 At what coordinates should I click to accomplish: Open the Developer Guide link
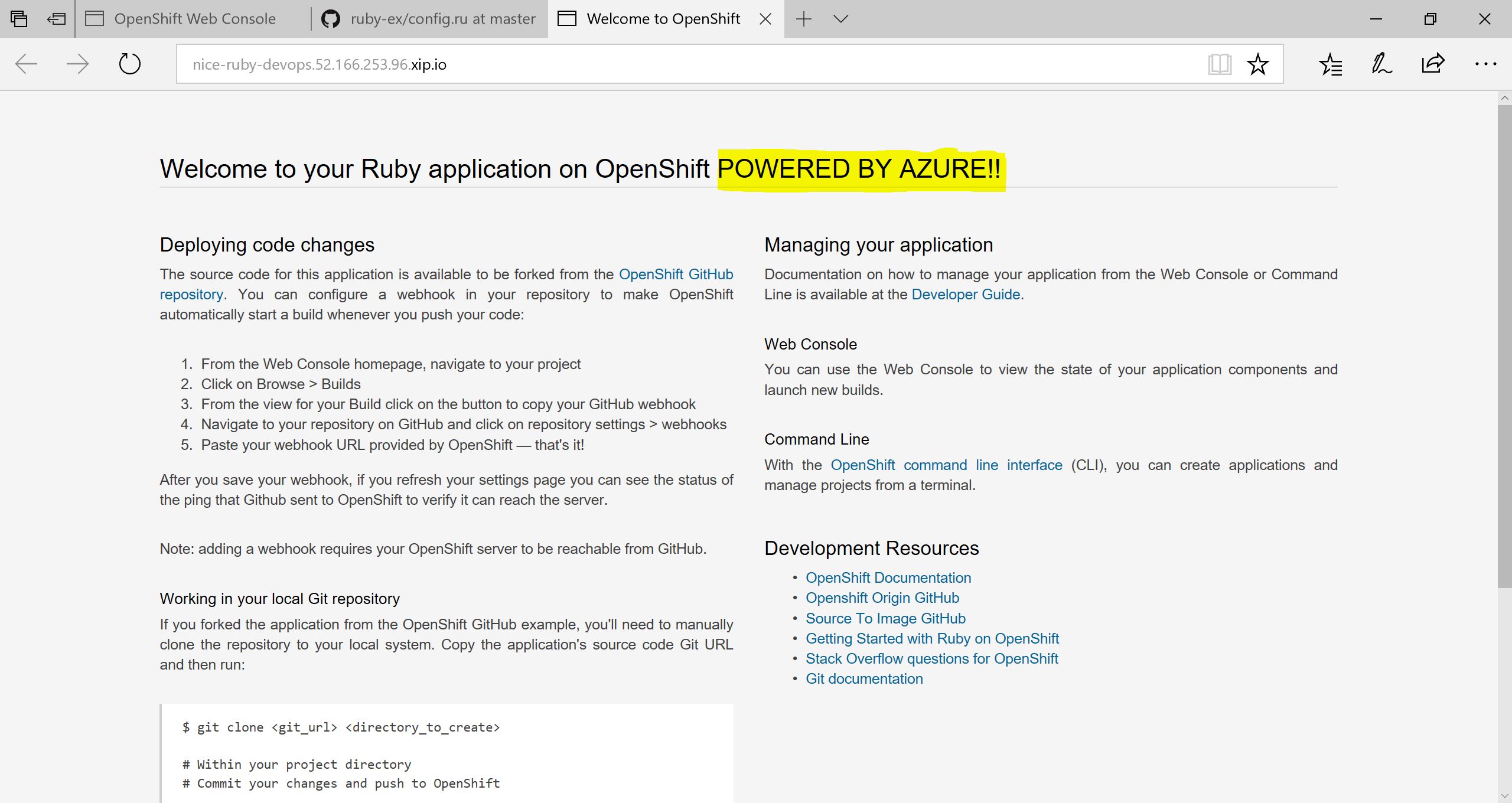966,294
